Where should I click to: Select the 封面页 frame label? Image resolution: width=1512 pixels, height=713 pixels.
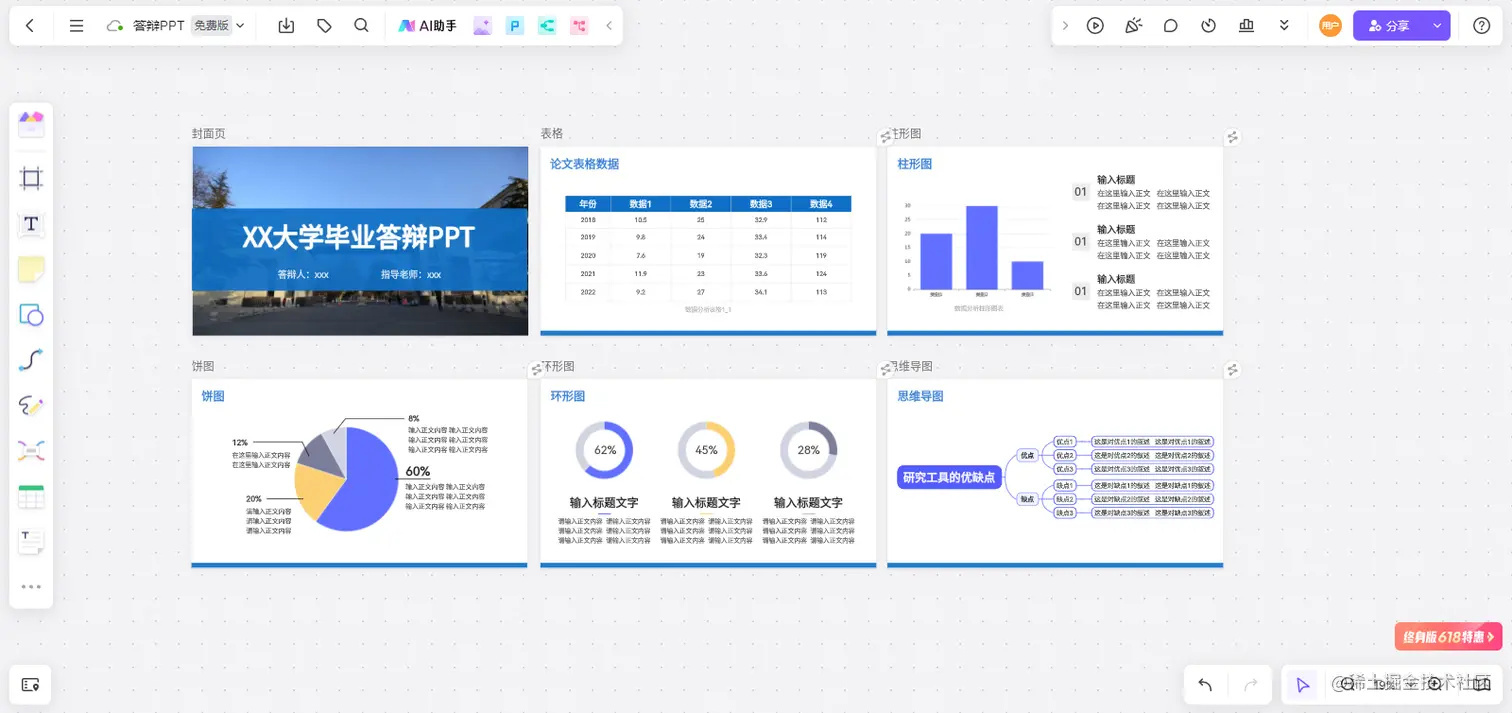point(209,134)
